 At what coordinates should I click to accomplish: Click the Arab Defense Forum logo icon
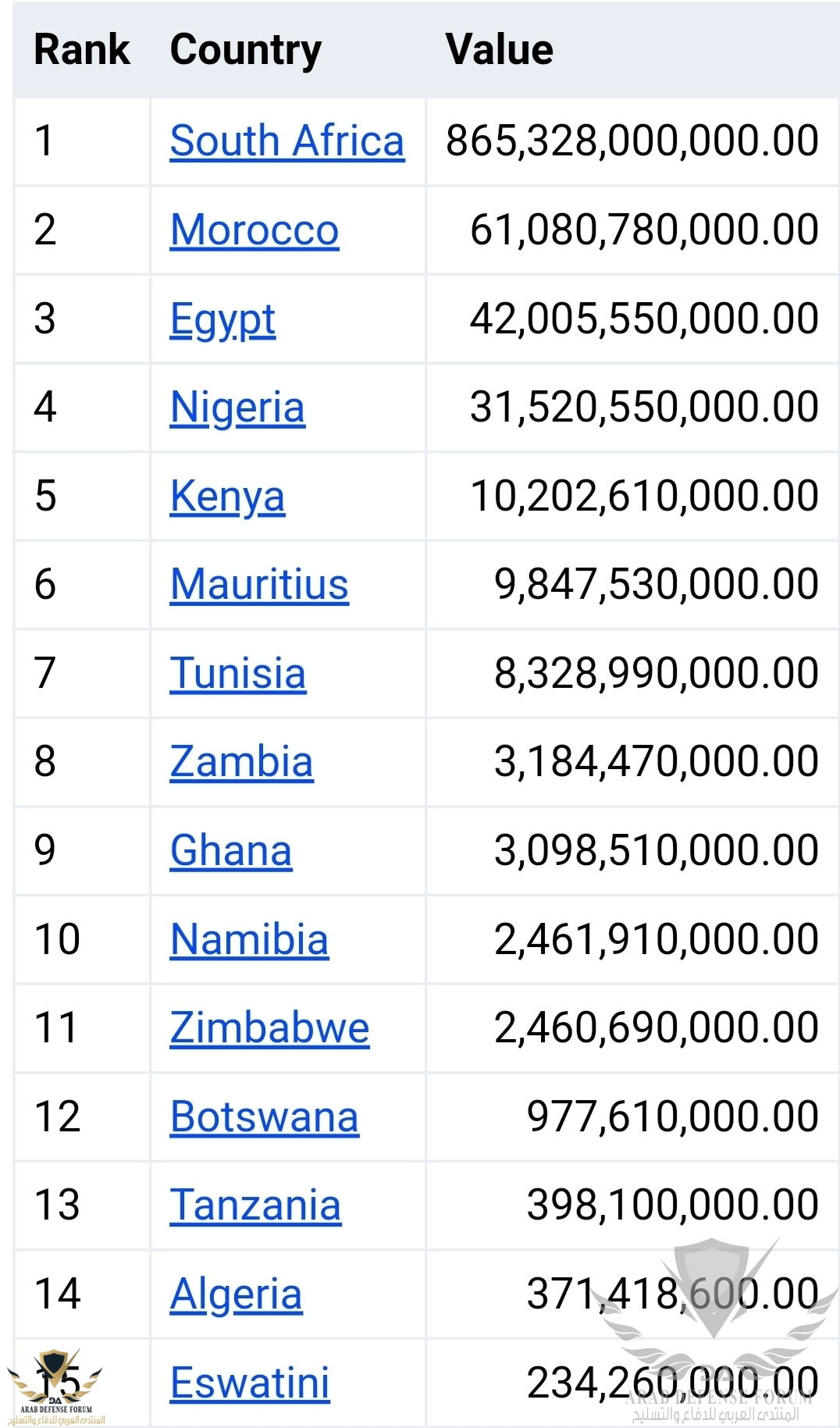click(55, 1387)
